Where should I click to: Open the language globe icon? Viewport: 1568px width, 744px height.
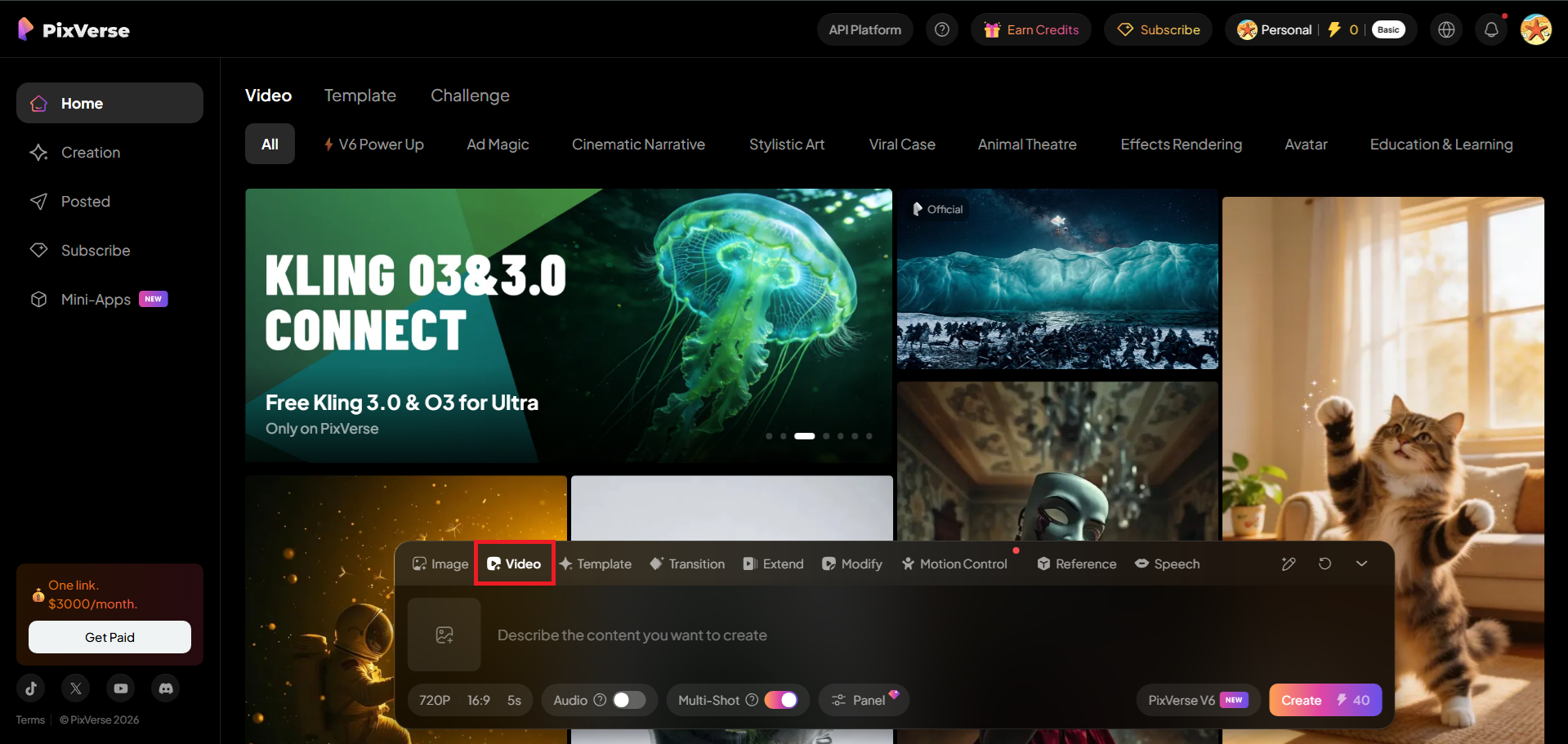pyautogui.click(x=1446, y=29)
